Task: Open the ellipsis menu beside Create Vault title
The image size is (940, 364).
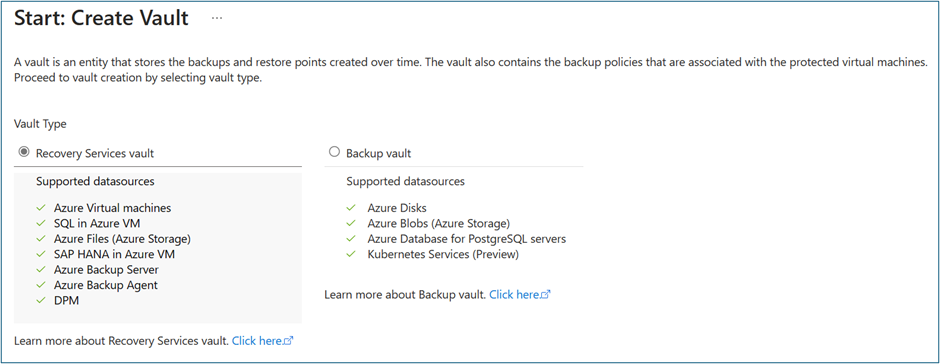Action: pyautogui.click(x=217, y=19)
